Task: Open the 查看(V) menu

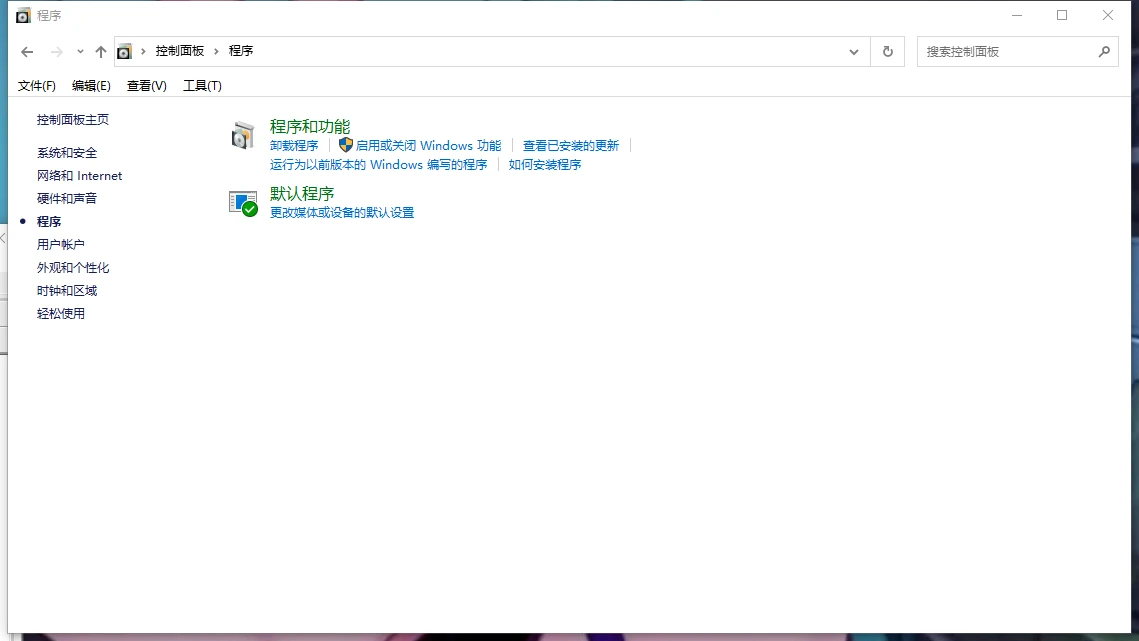Action: pyautogui.click(x=147, y=86)
